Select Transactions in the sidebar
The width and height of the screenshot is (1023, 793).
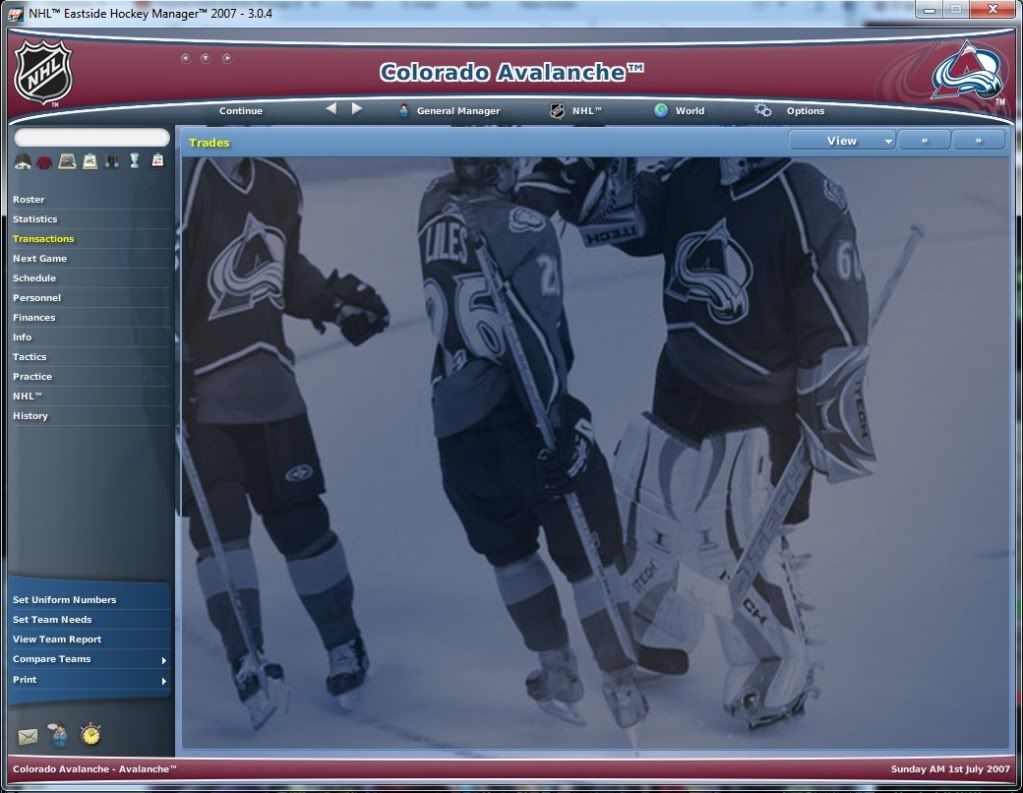tap(91, 239)
